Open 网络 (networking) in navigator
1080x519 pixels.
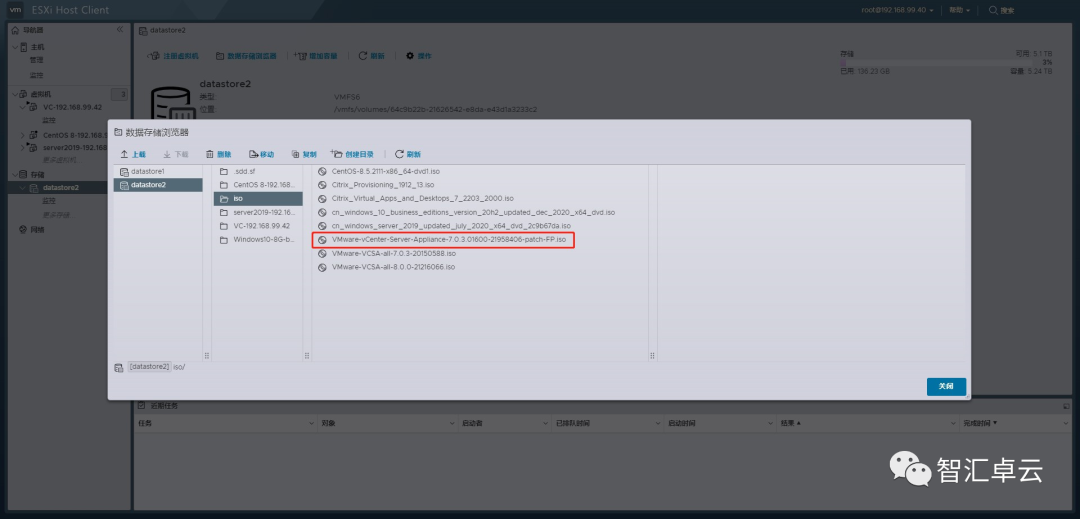coord(37,230)
